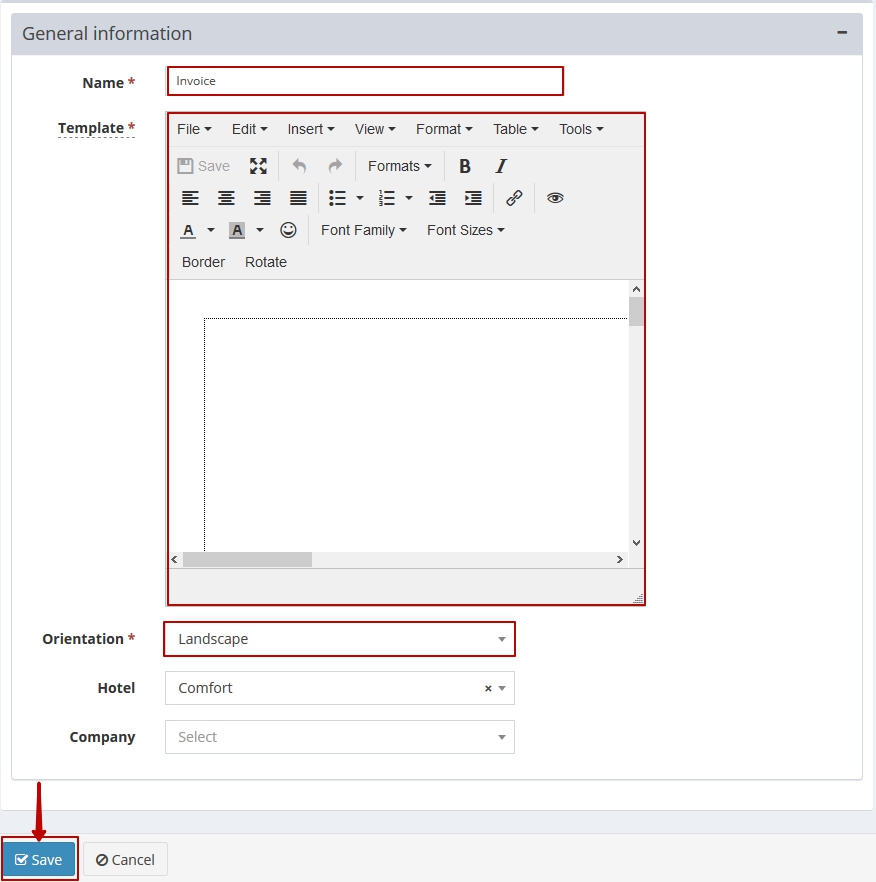
Task: Click the Border button
Action: [203, 262]
